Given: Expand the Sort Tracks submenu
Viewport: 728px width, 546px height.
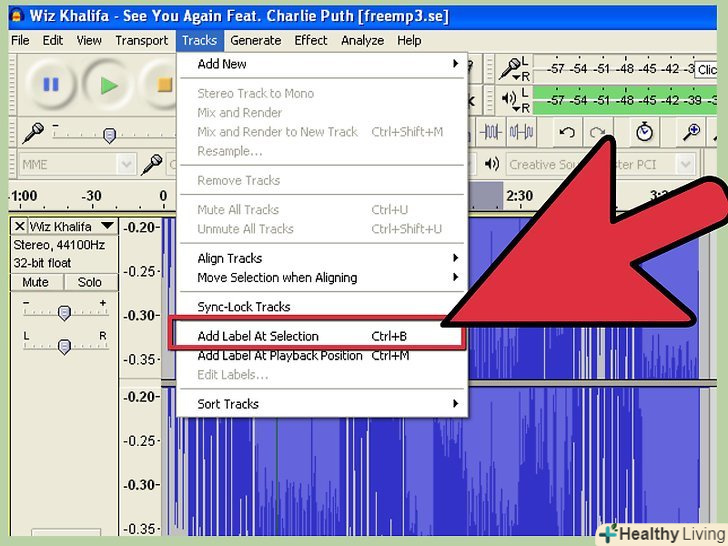Looking at the screenshot, I should click(322, 404).
